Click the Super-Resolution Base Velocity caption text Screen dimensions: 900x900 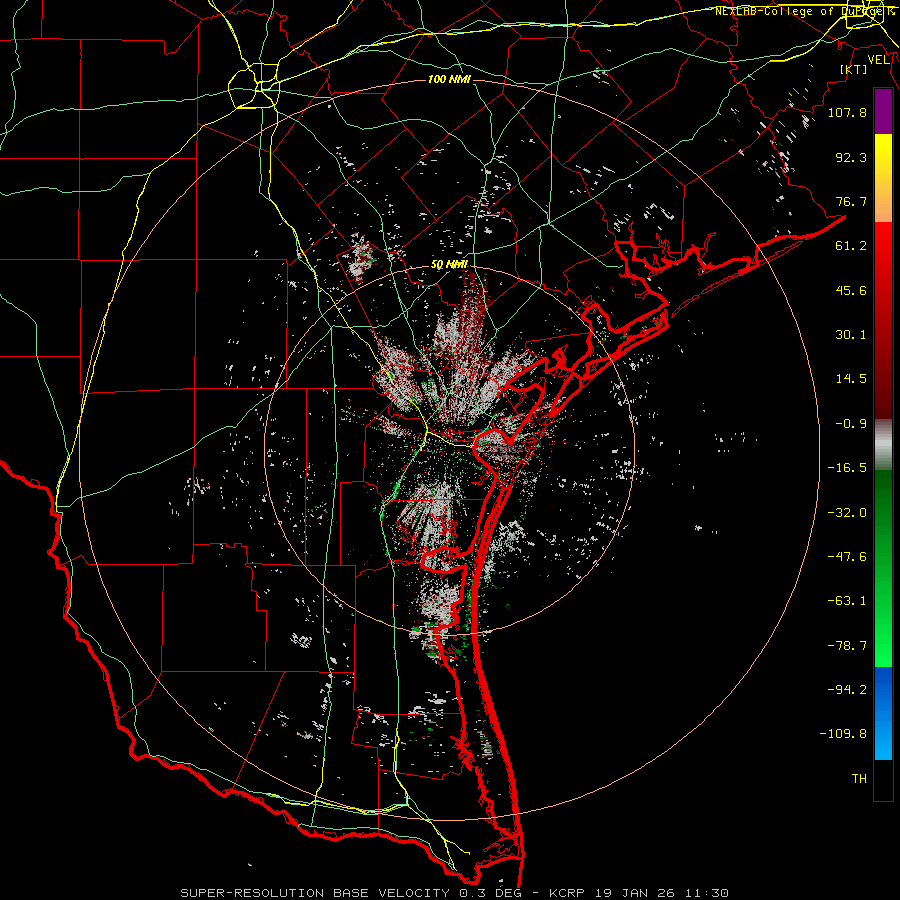click(455, 893)
